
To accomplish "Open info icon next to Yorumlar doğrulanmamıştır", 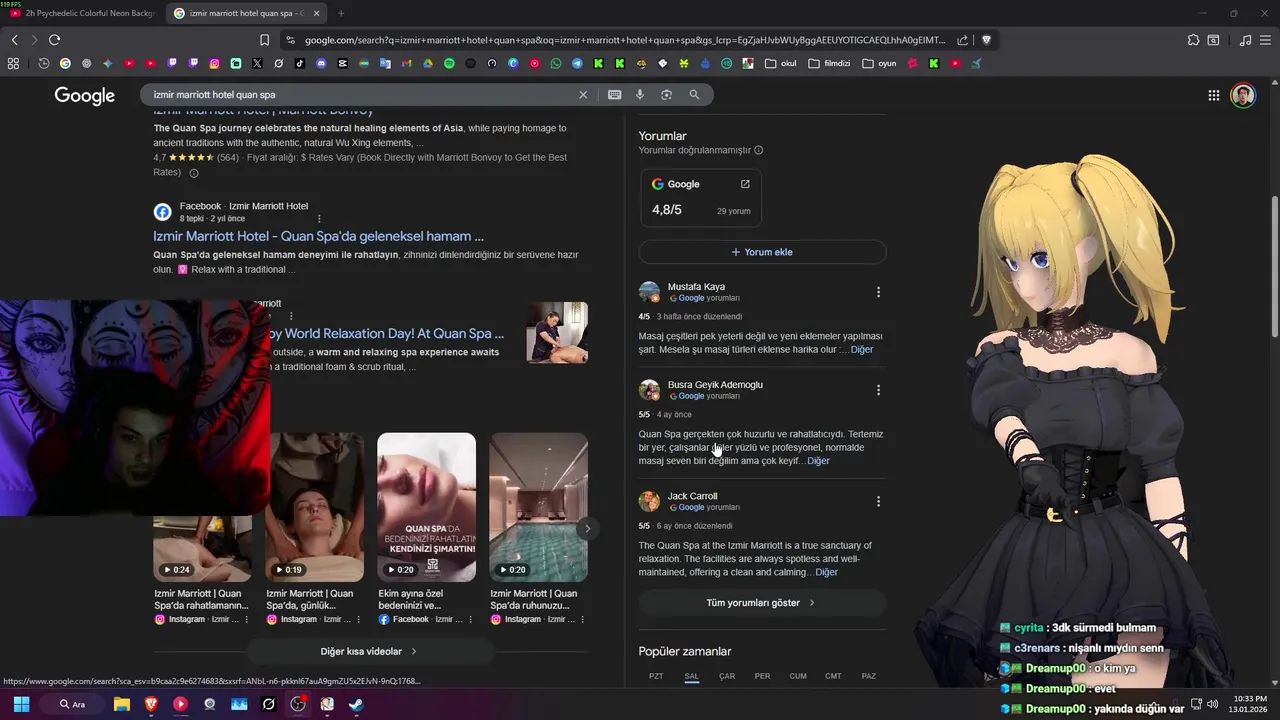I will coord(758,150).
